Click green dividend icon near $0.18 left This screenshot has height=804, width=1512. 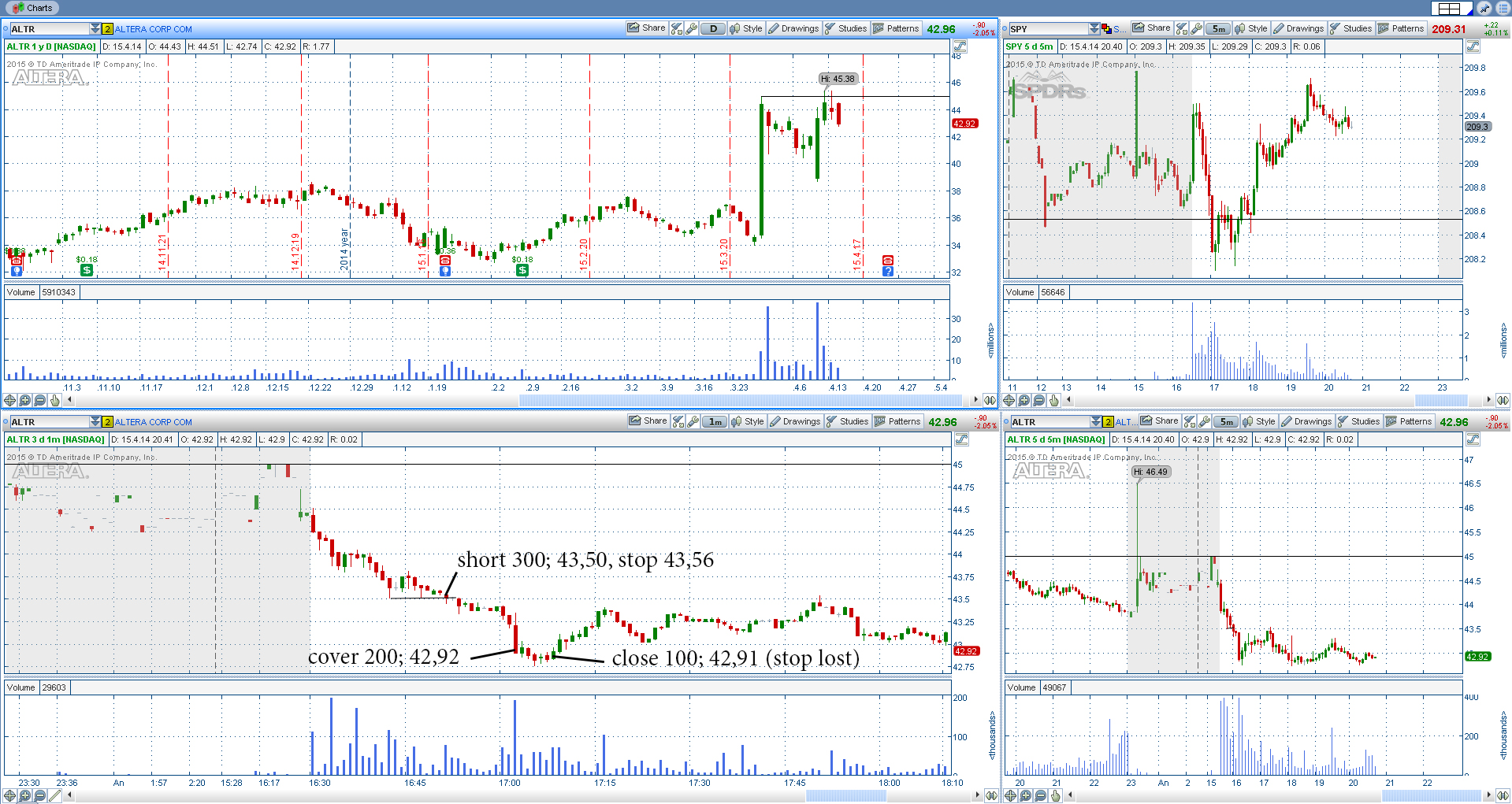[87, 270]
